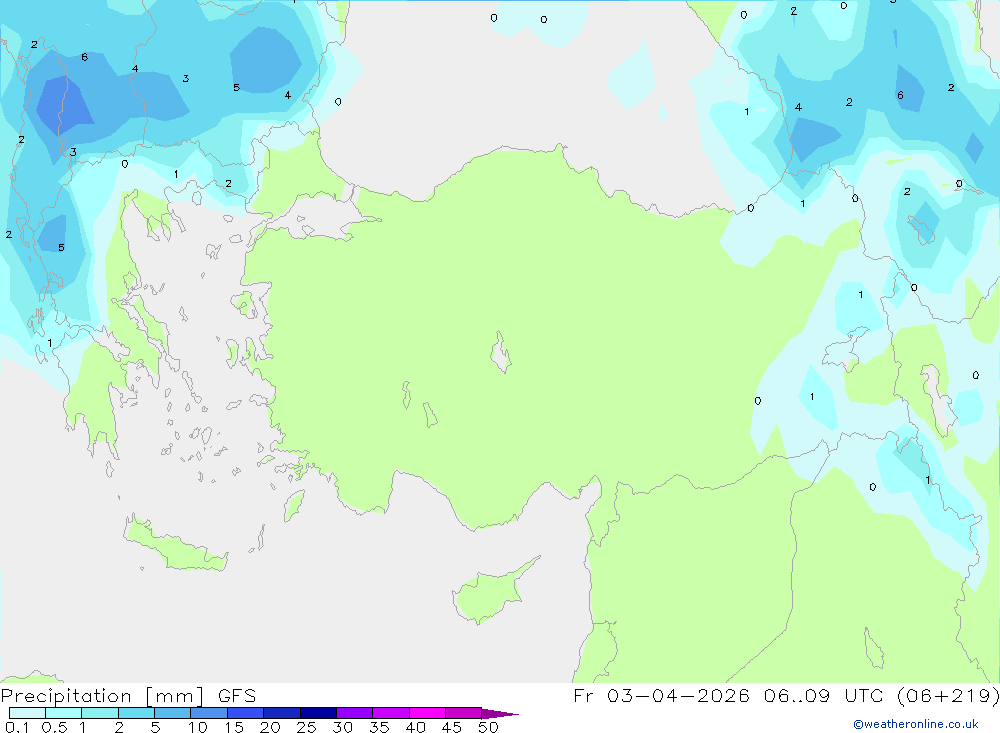
Task: Click the Crete island on the map
Action: [x=177, y=544]
